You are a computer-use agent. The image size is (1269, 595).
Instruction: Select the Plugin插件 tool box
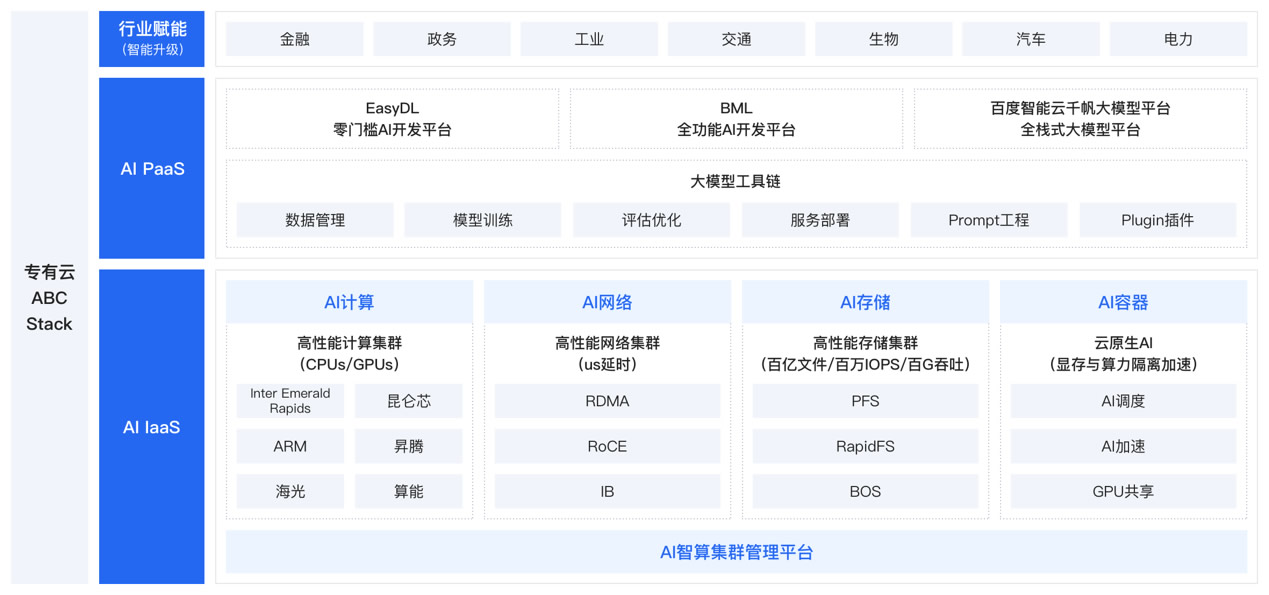point(1158,220)
